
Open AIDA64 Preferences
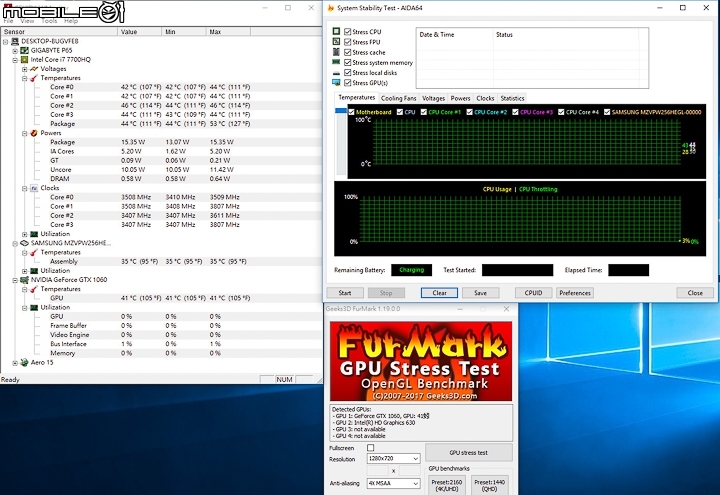click(575, 293)
